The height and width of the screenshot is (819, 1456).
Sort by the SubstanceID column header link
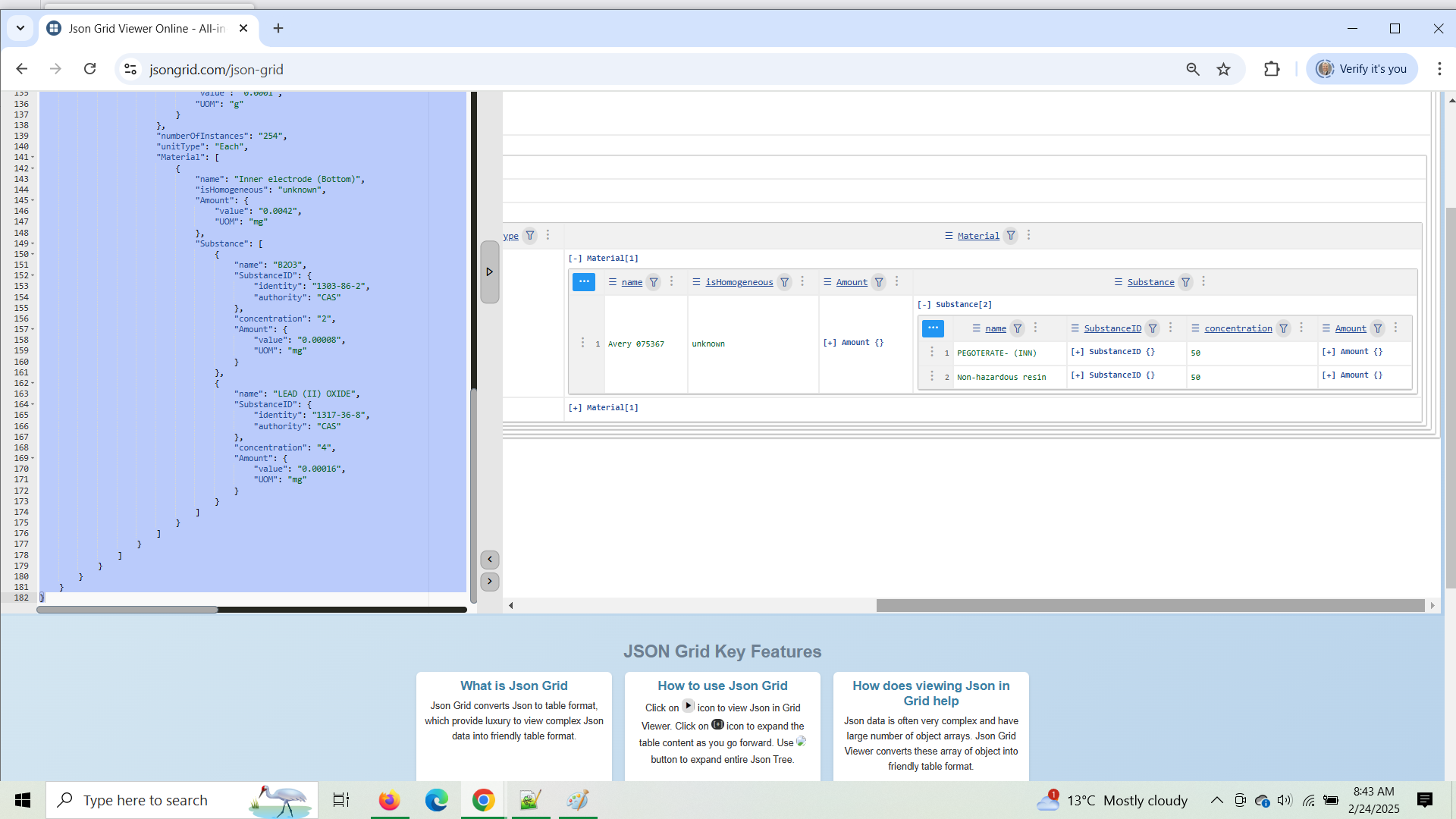1112,328
